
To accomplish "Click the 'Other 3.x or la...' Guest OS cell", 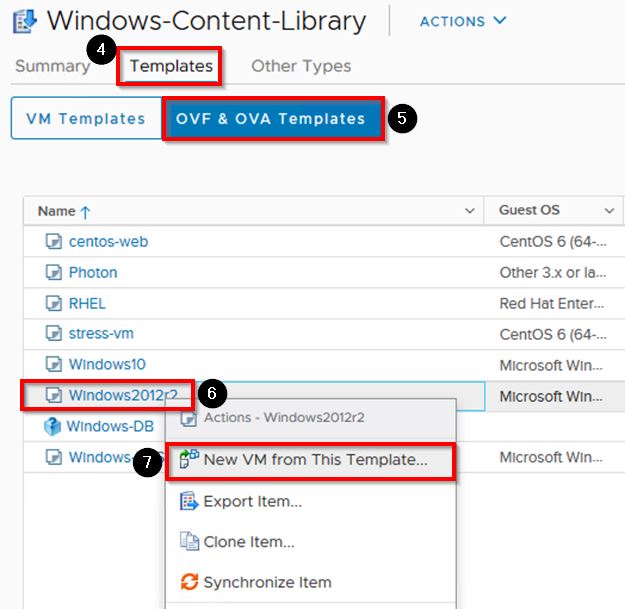I will click(553, 273).
